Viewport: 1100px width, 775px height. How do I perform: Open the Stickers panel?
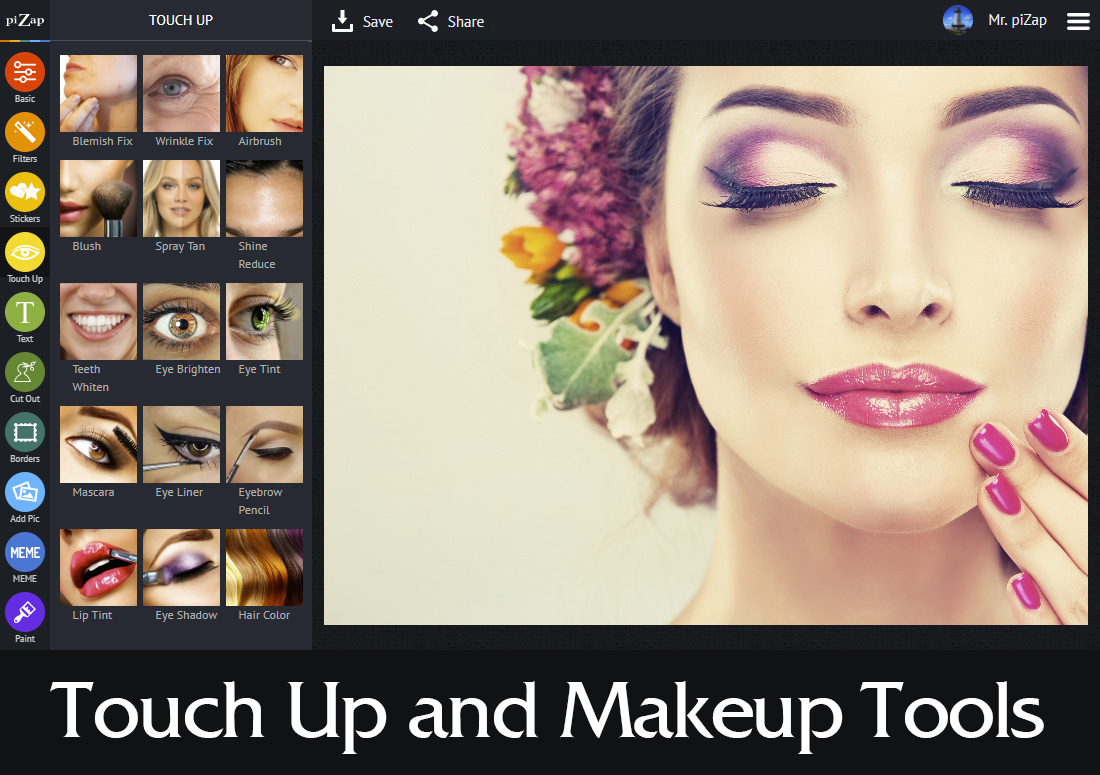coord(25,192)
